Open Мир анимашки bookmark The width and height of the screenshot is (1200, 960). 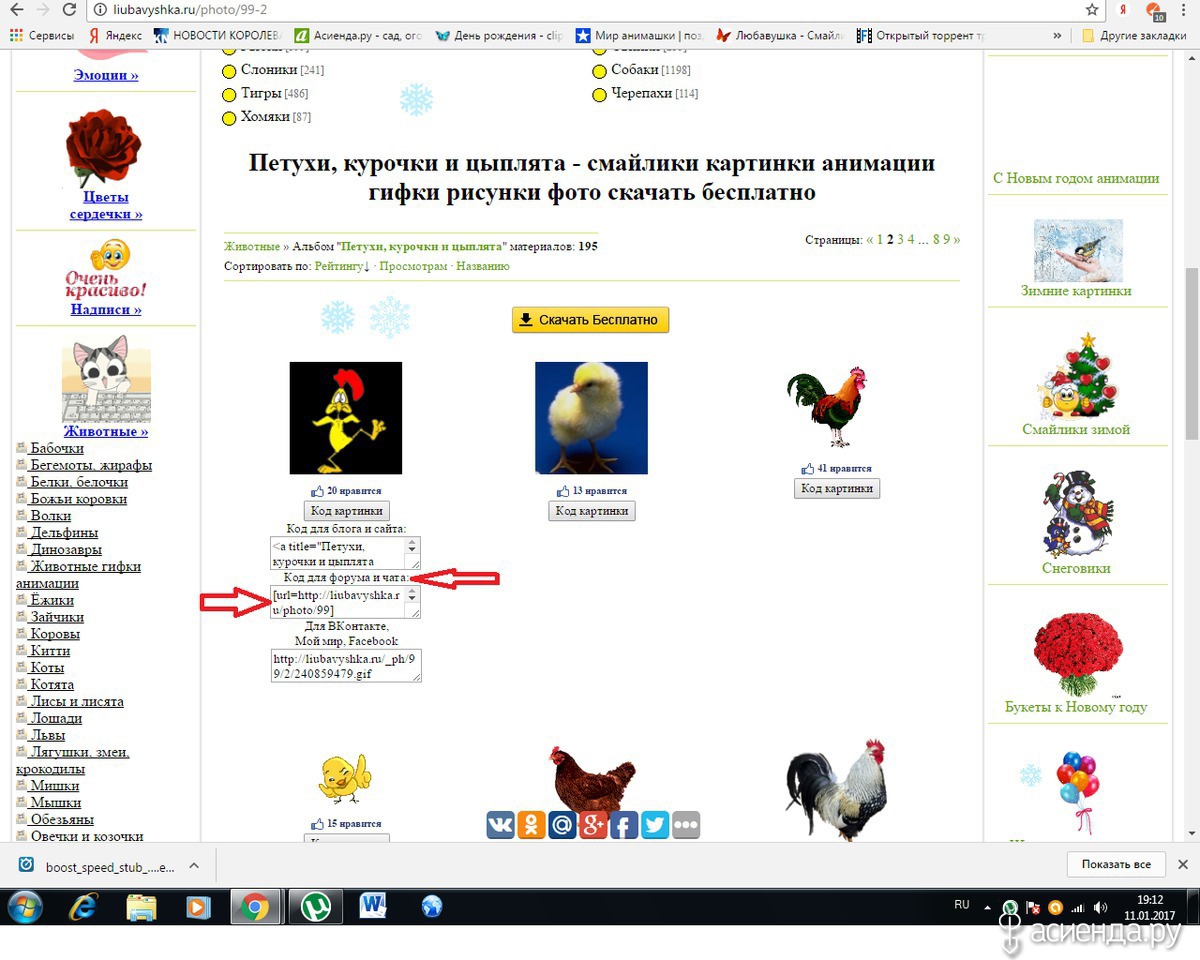pyautogui.click(x=640, y=35)
